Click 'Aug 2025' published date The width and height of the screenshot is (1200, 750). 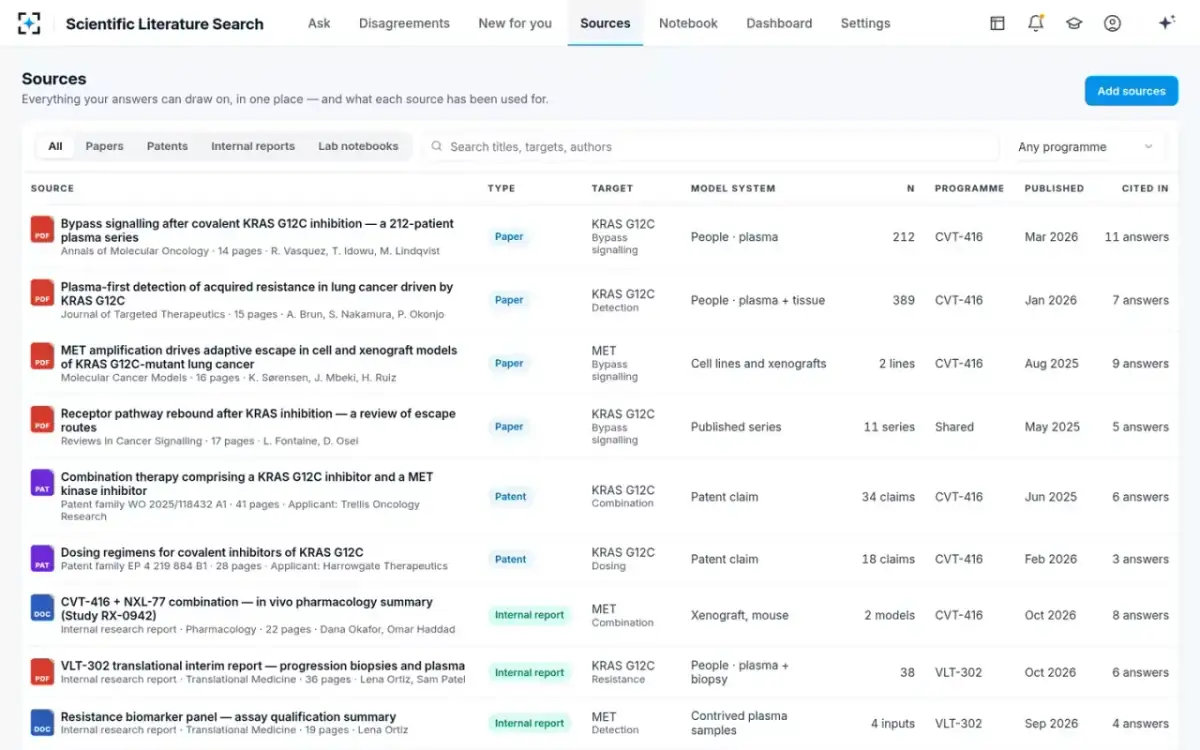click(x=1052, y=364)
